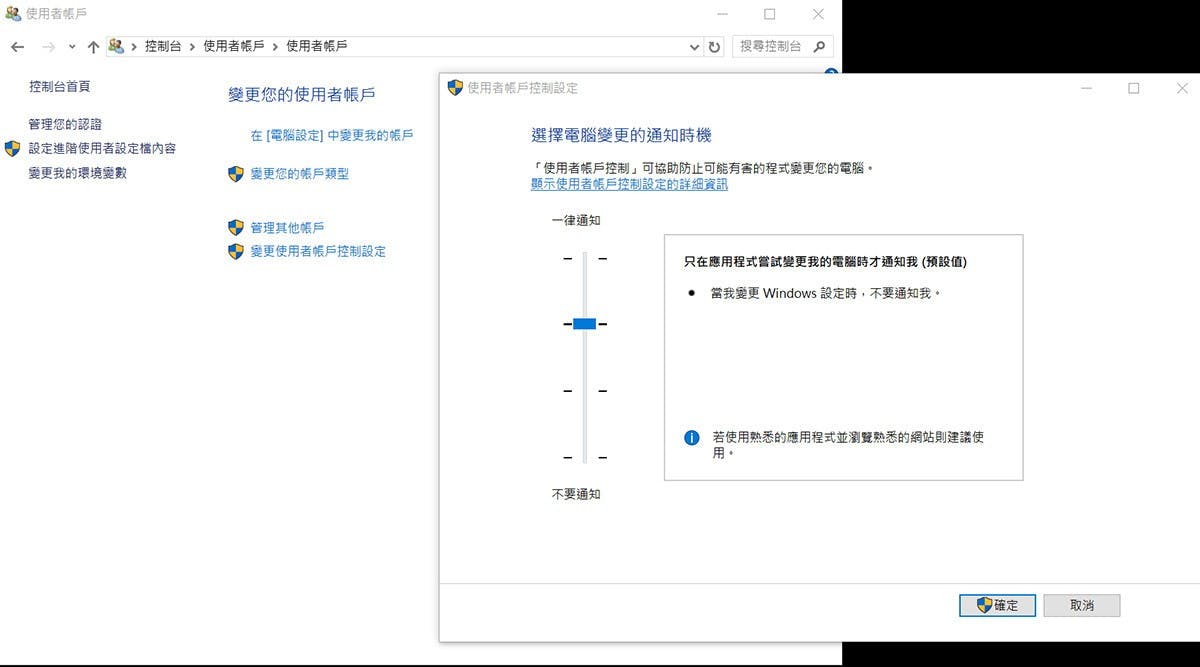The height and width of the screenshot is (667, 1200).
Task: Click the blue UAC slider thumb
Action: pos(585,324)
